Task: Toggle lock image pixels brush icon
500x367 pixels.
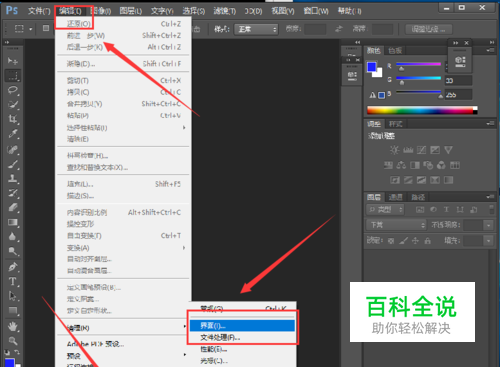Action: 403,240
